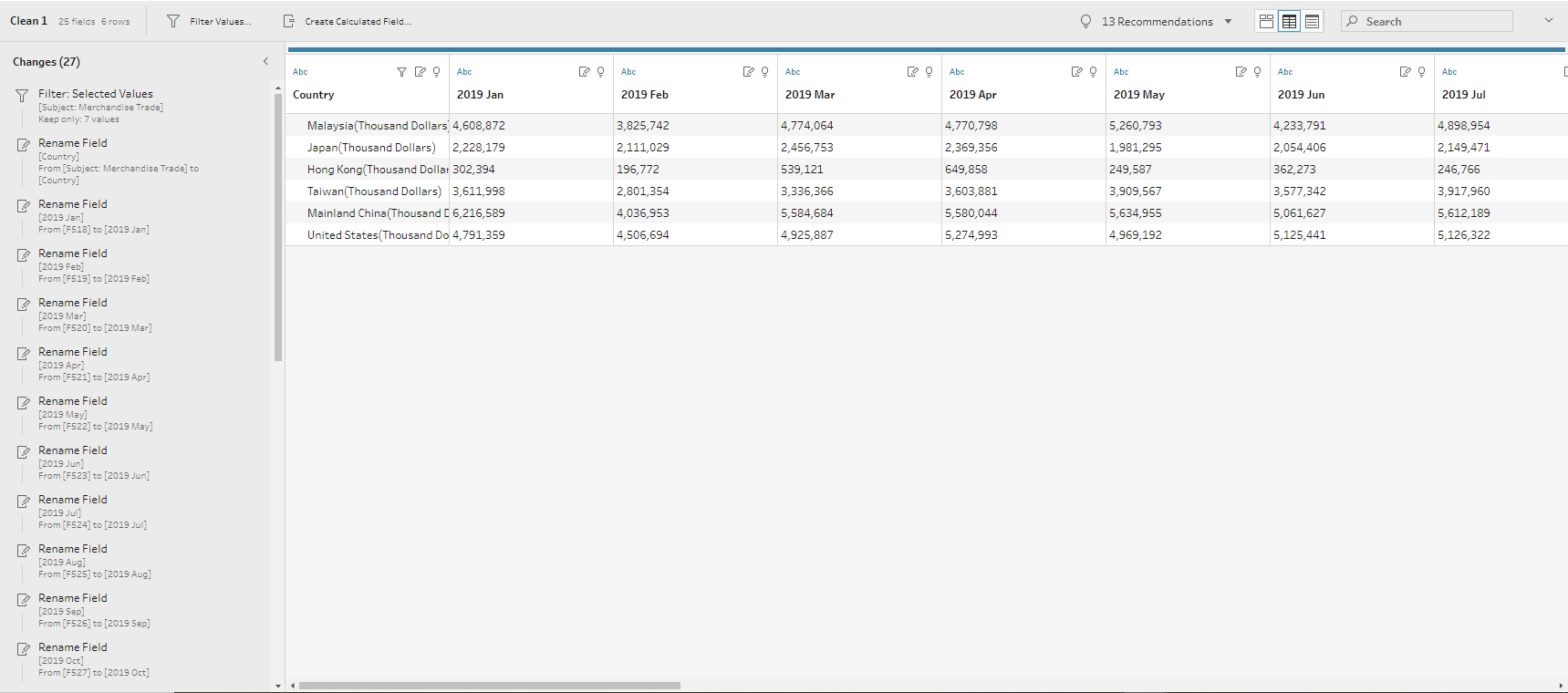Collapse the Changes pane with the chevron
The image size is (1568, 693).
pyautogui.click(x=265, y=62)
